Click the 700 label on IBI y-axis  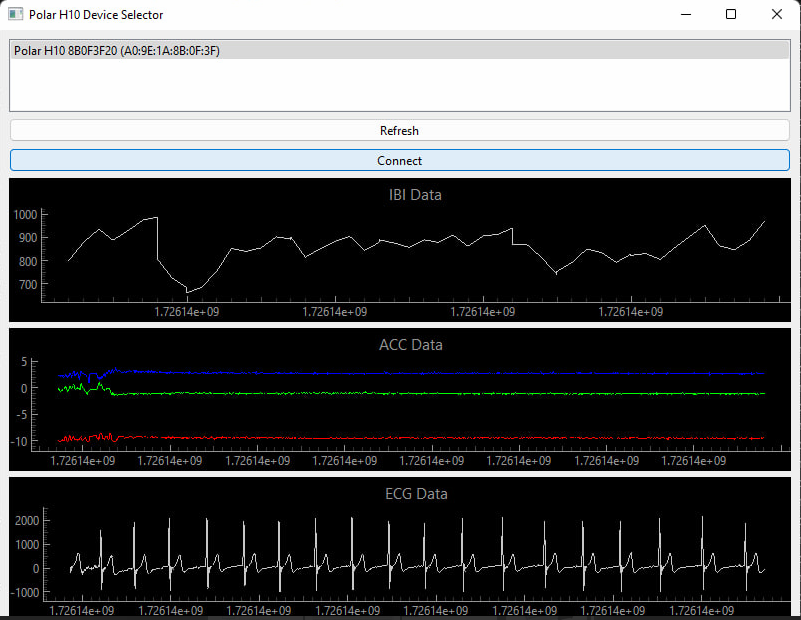(x=28, y=285)
